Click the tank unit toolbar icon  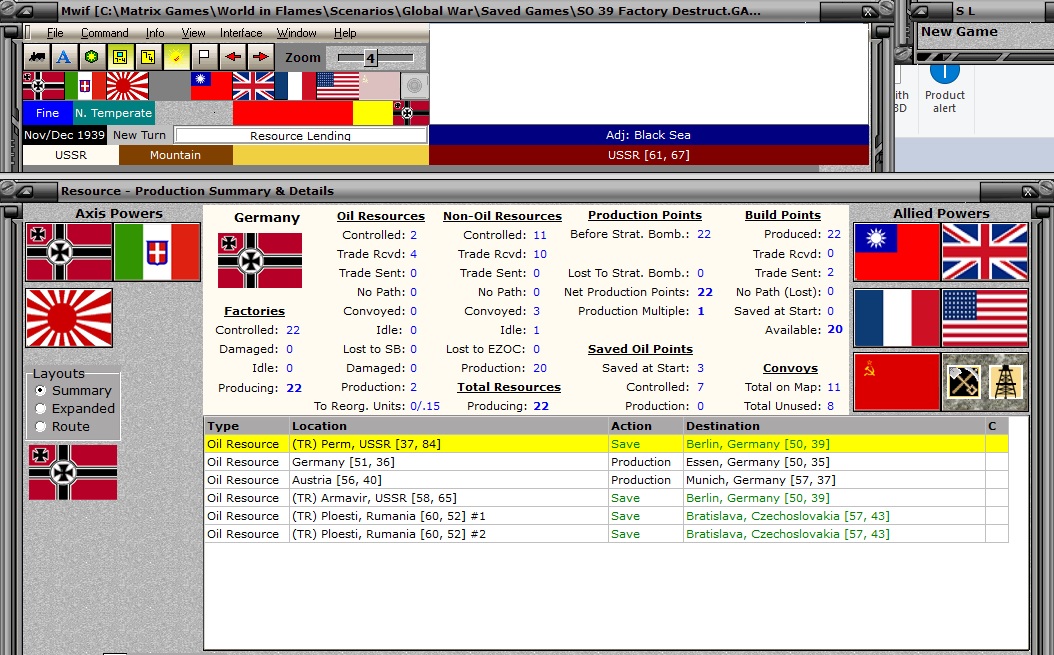[37, 57]
